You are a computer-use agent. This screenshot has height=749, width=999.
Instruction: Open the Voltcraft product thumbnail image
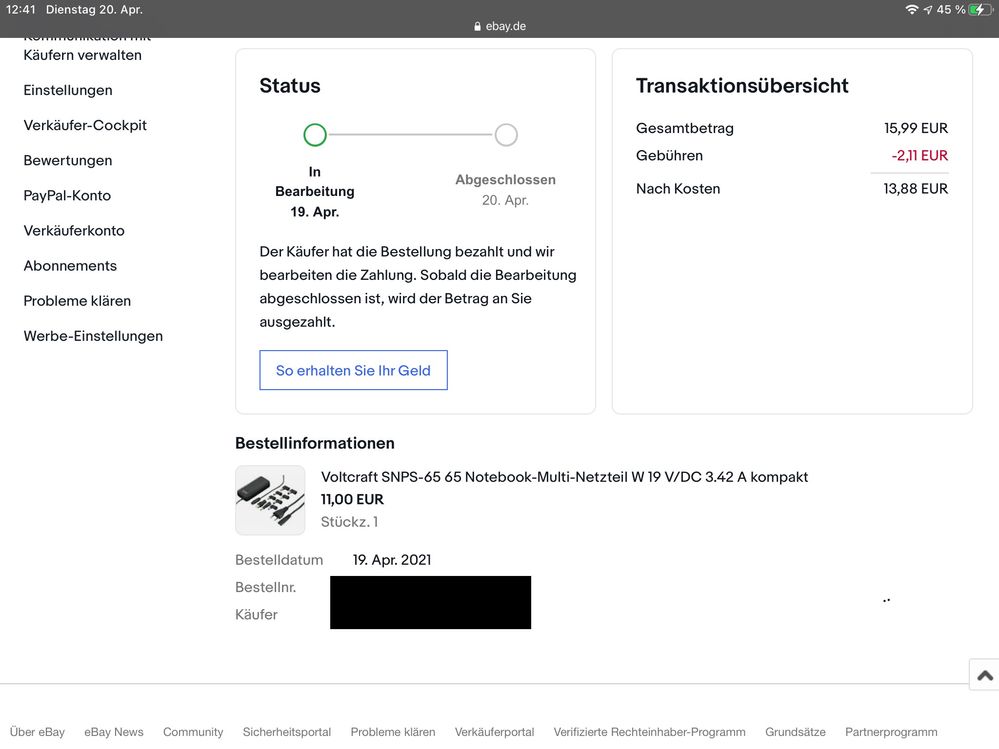point(270,500)
